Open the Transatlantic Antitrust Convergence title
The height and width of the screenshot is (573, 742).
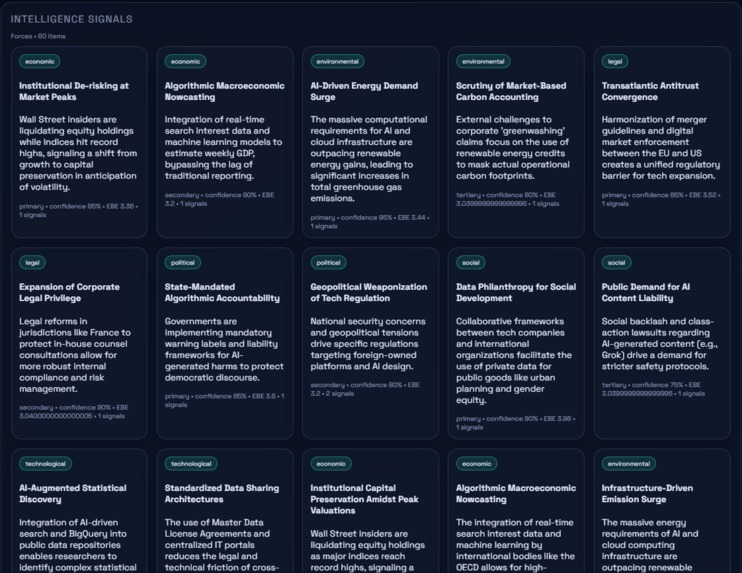[650, 91]
